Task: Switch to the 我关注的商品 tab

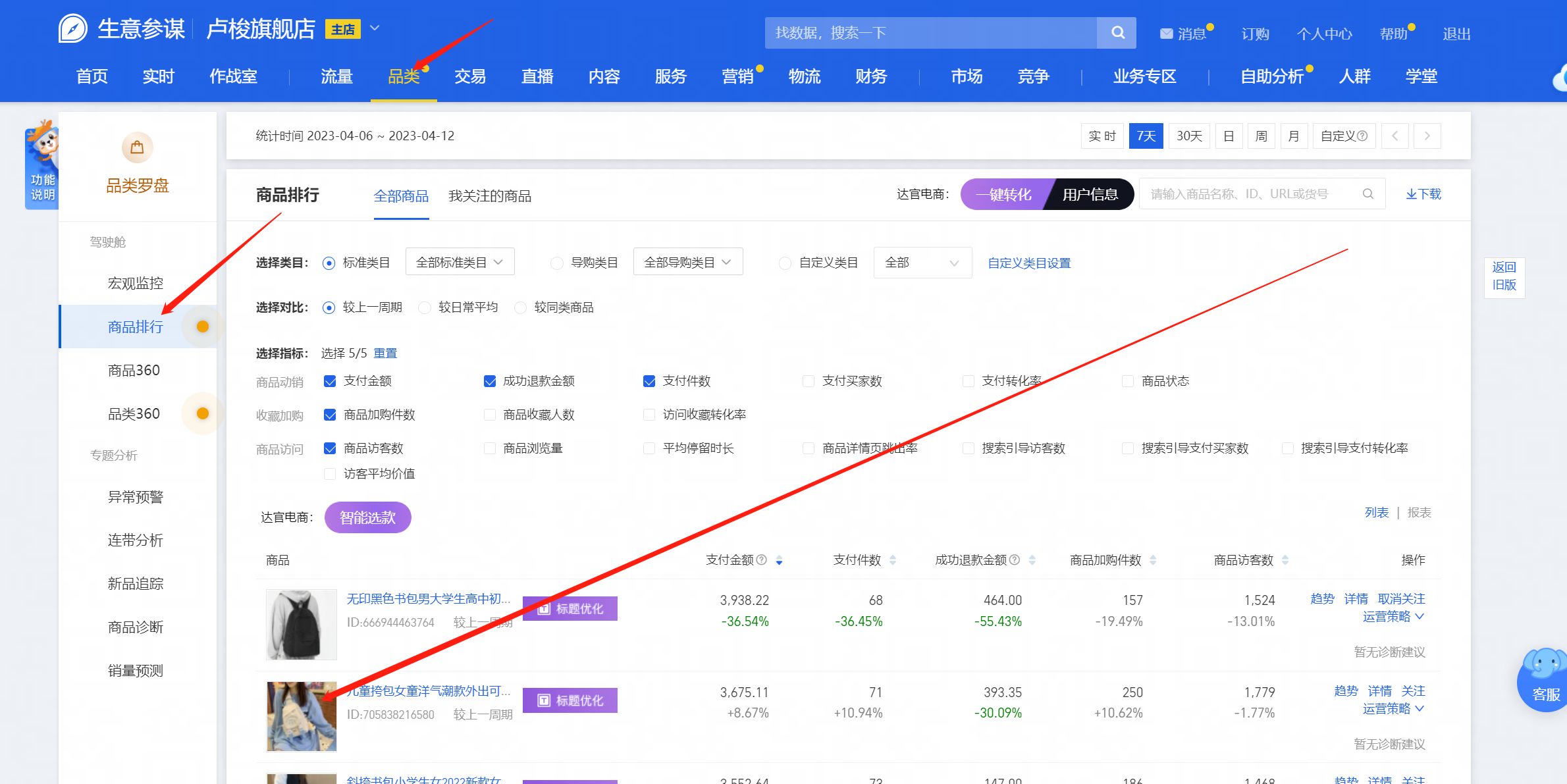Action: pyautogui.click(x=489, y=196)
